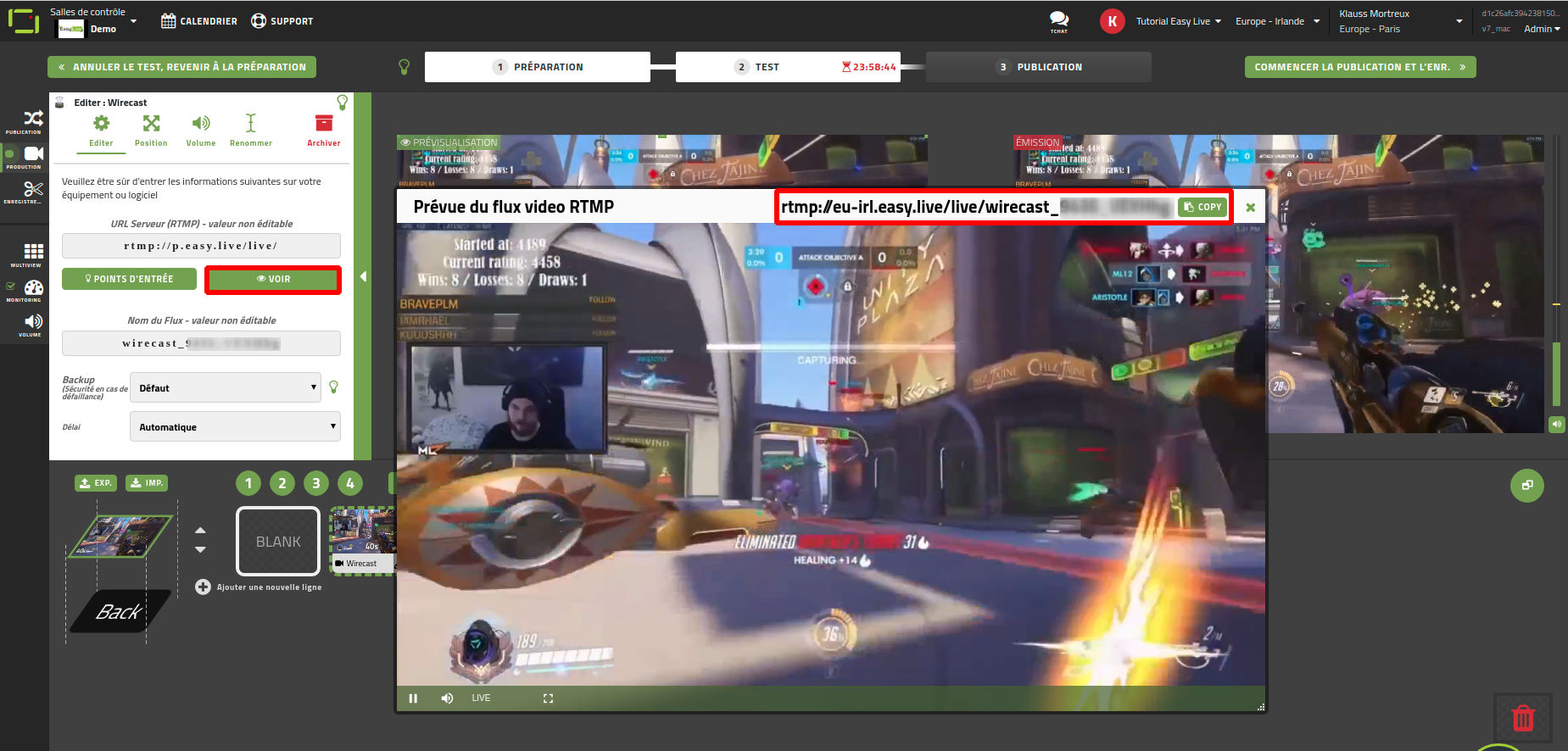Viewport: 1568px width, 751px height.
Task: Toggle fullscreen on RTMP preview player
Action: point(548,698)
